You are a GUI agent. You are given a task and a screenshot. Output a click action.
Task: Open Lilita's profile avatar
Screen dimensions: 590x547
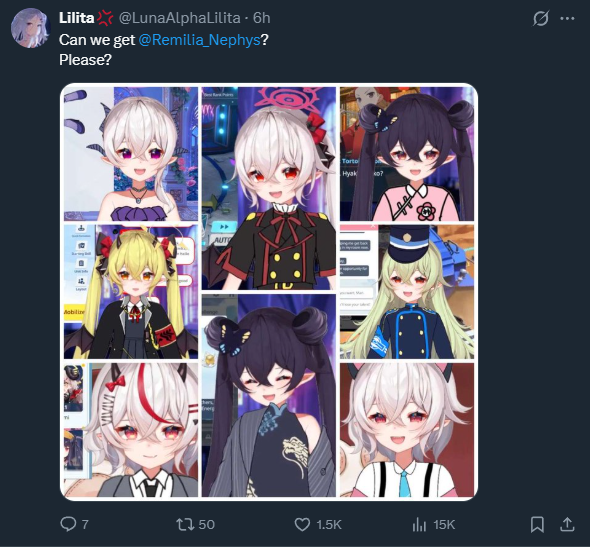pos(30,28)
